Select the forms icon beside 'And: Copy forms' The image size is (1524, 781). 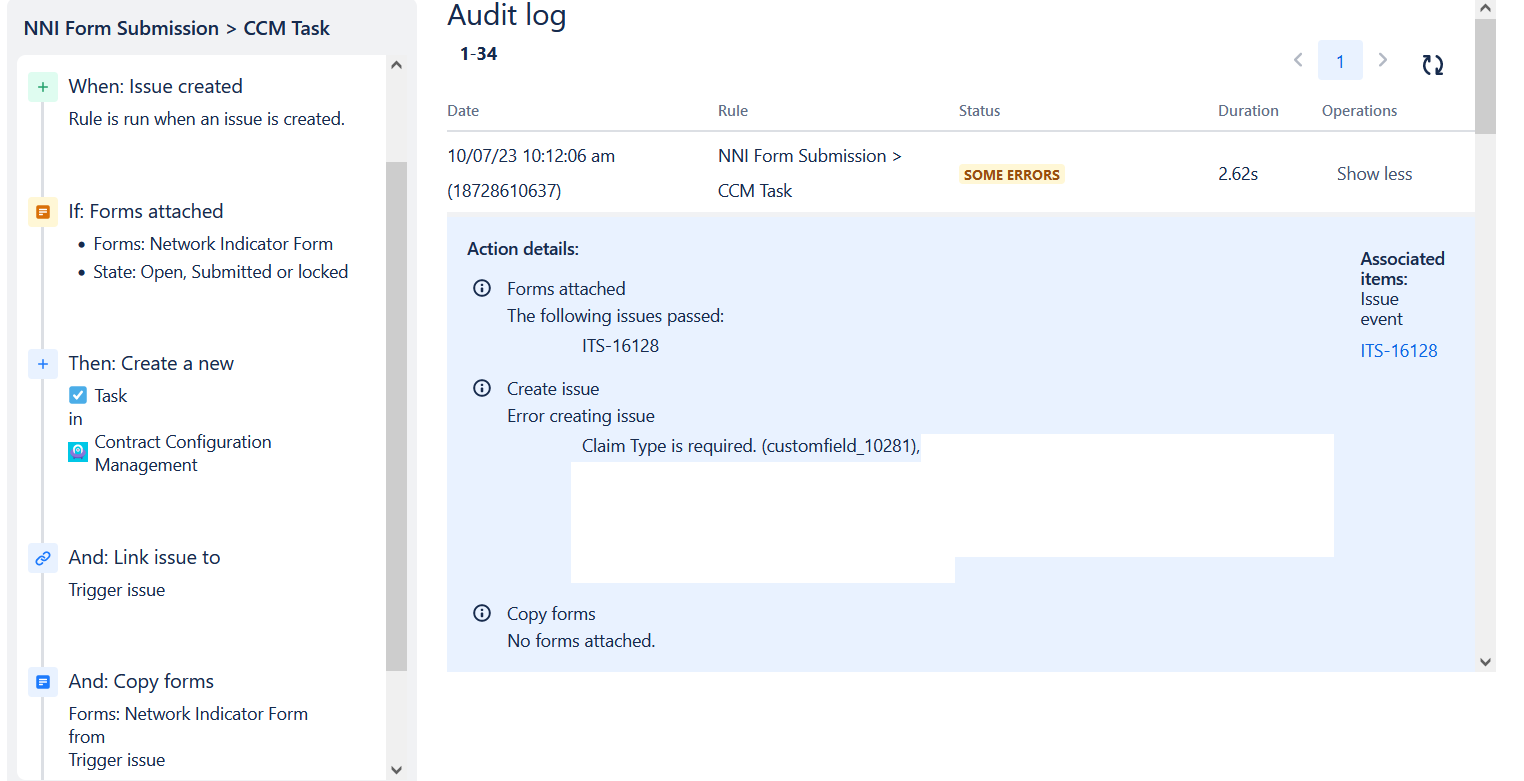43,681
